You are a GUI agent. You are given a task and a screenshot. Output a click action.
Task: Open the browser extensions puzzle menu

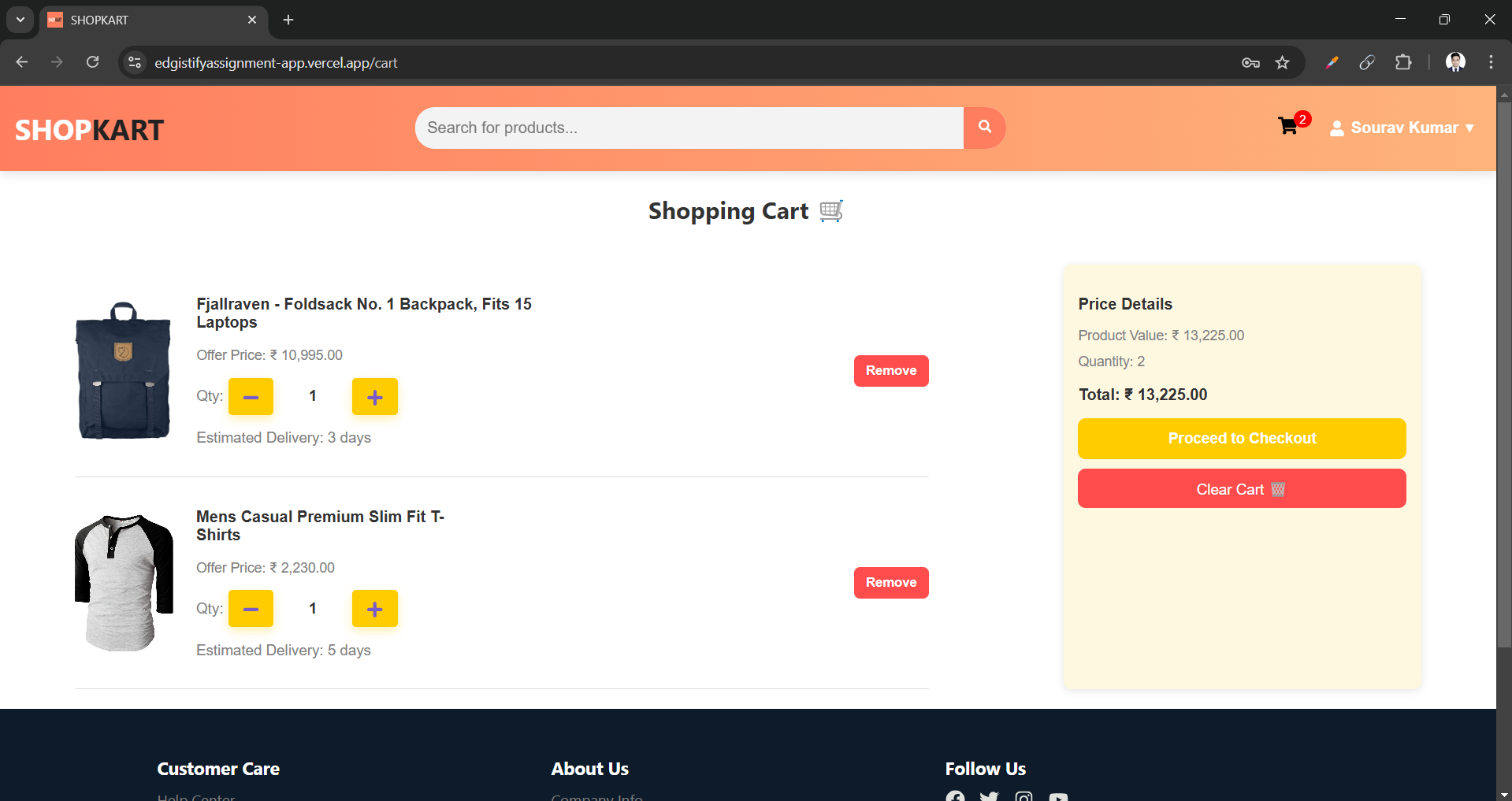[x=1403, y=62]
